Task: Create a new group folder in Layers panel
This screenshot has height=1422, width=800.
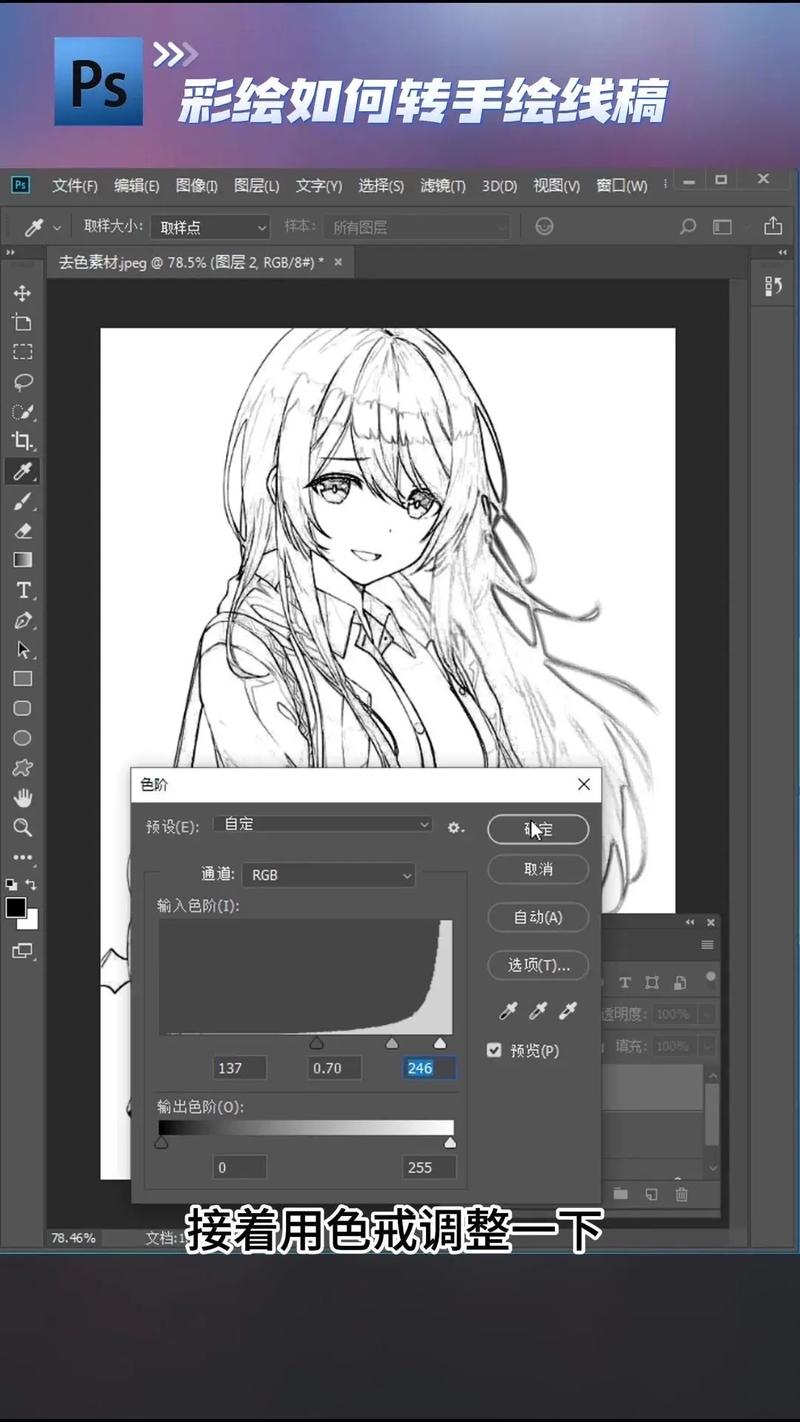Action: click(621, 1194)
